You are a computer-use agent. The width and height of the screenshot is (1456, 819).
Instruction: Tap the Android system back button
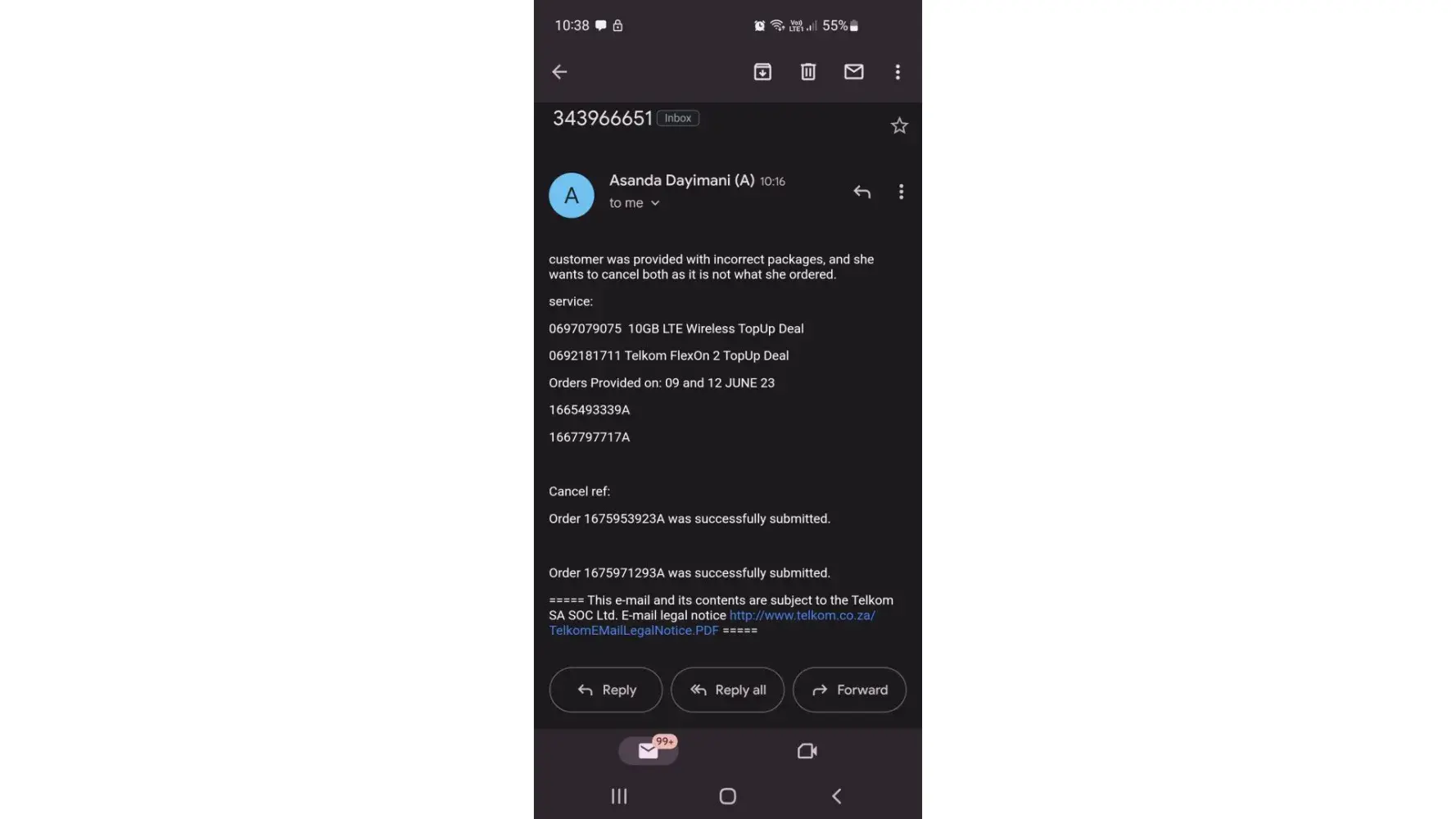[836, 796]
